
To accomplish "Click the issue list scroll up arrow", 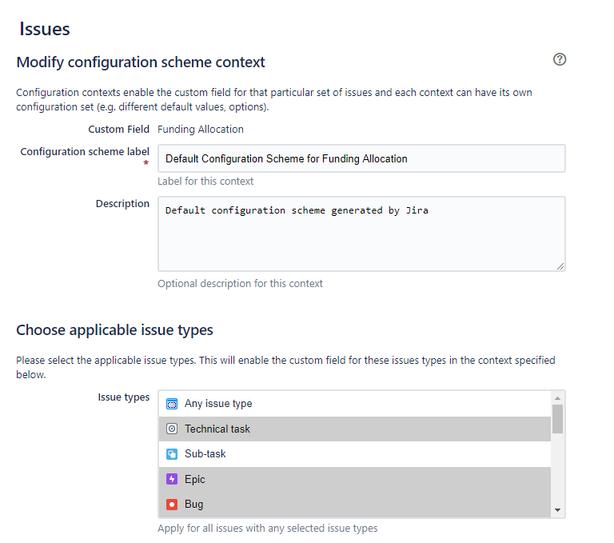I will [x=558, y=398].
